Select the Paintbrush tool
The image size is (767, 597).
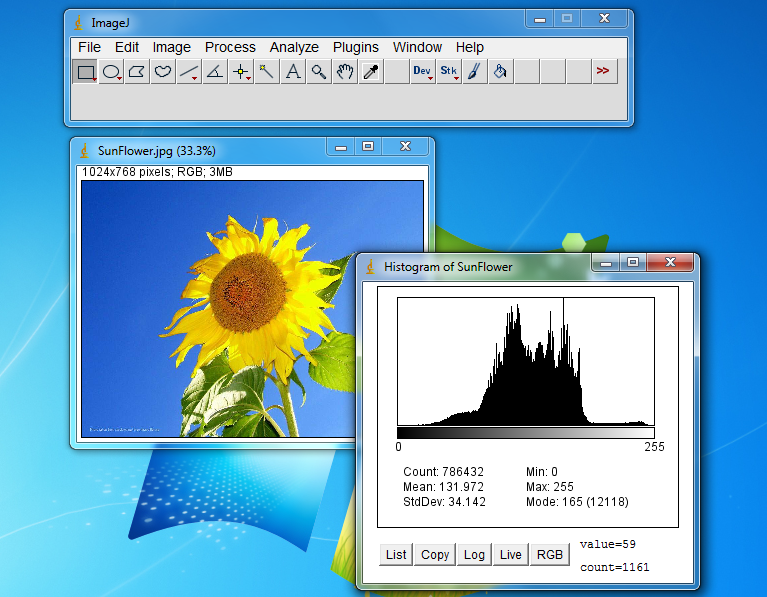[x=474, y=72]
